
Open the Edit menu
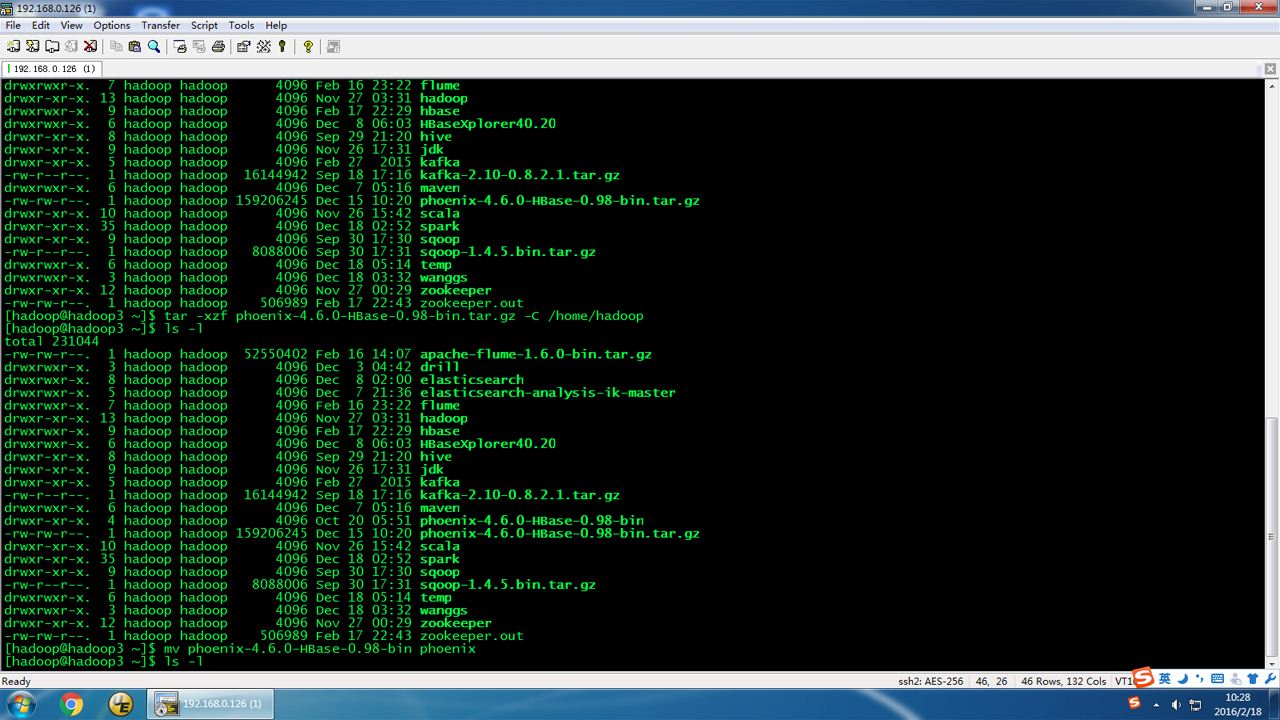(x=41, y=25)
